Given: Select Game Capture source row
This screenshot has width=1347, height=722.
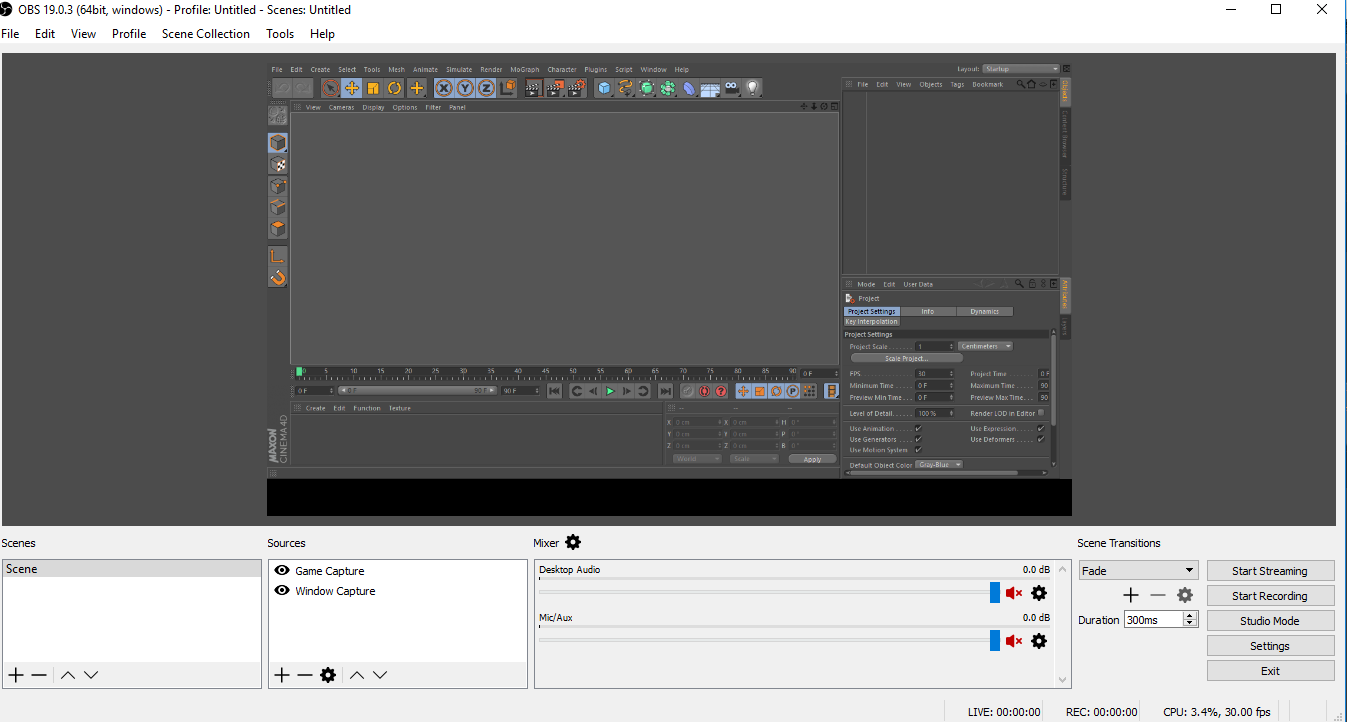Looking at the screenshot, I should pyautogui.click(x=398, y=571).
